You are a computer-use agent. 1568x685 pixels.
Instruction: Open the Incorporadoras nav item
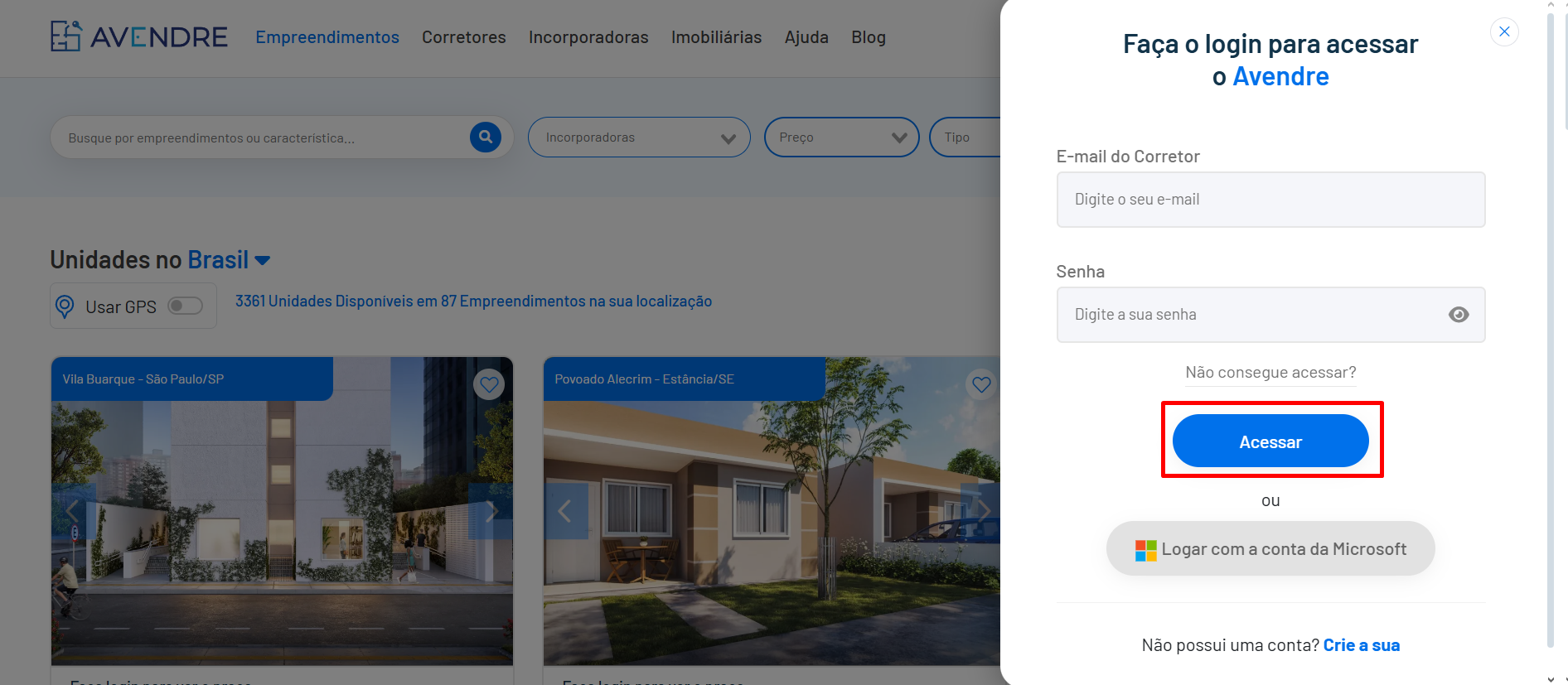tap(588, 37)
